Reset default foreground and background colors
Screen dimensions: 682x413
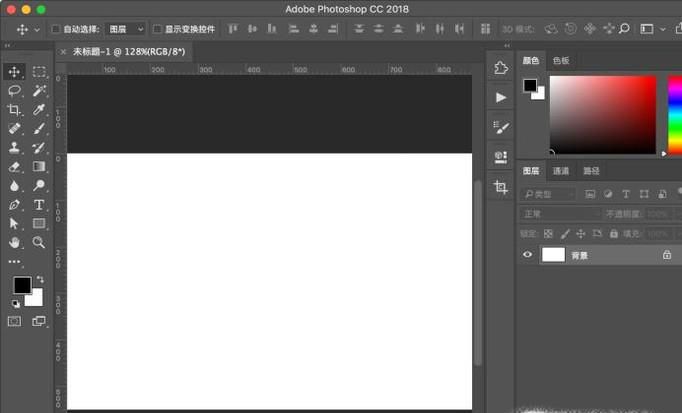pyautogui.click(x=16, y=303)
